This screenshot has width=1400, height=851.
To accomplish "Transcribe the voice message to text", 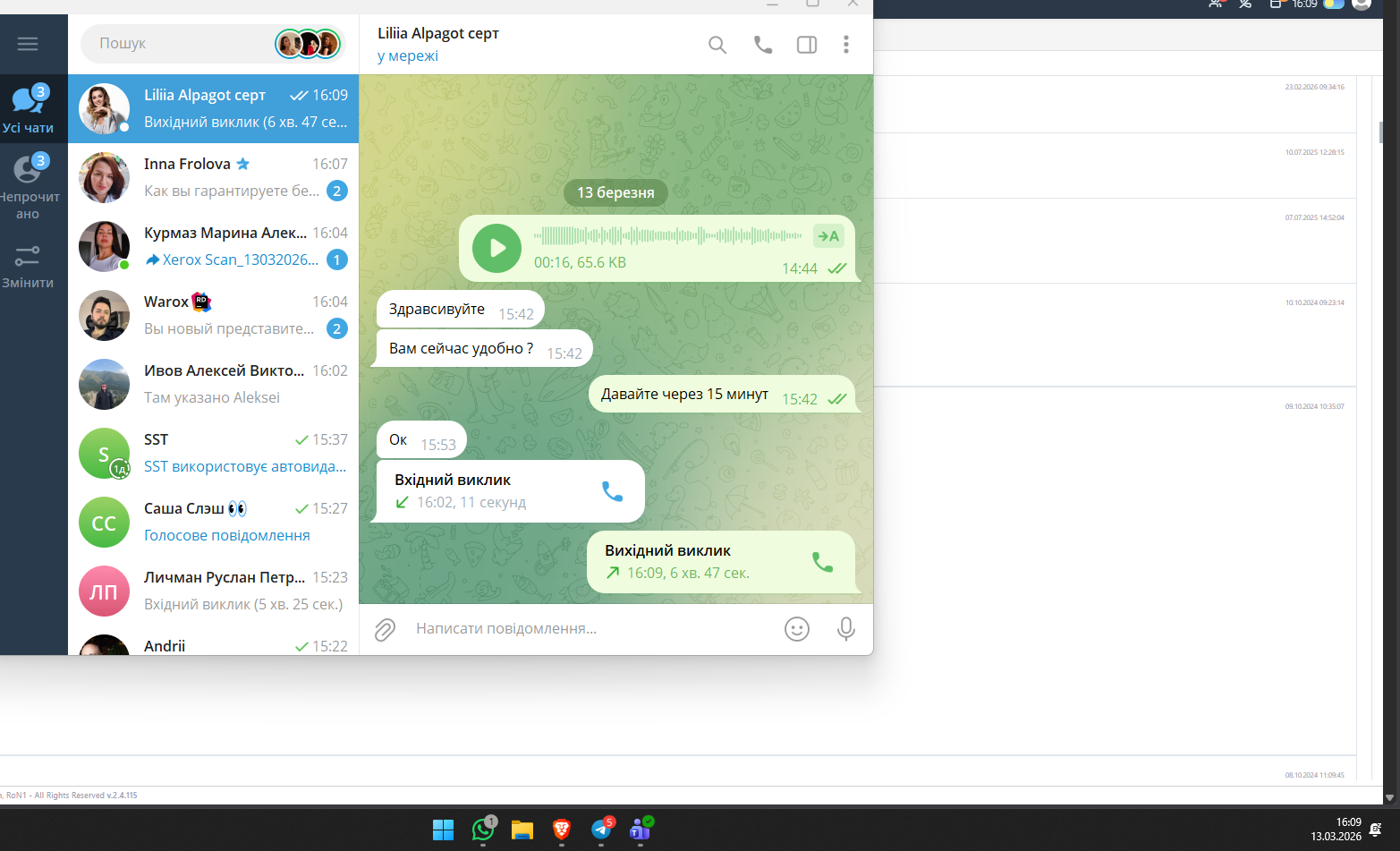I will tap(828, 236).
